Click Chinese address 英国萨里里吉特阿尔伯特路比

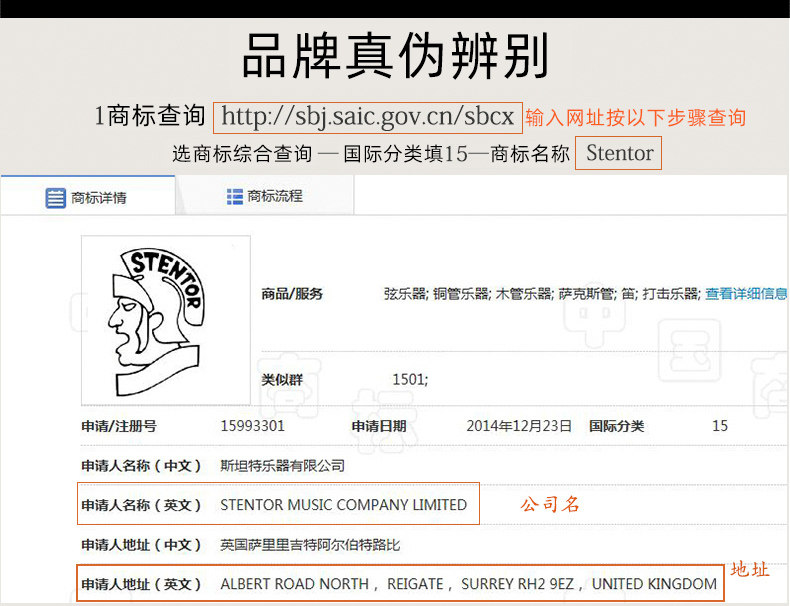pyautogui.click(x=310, y=545)
